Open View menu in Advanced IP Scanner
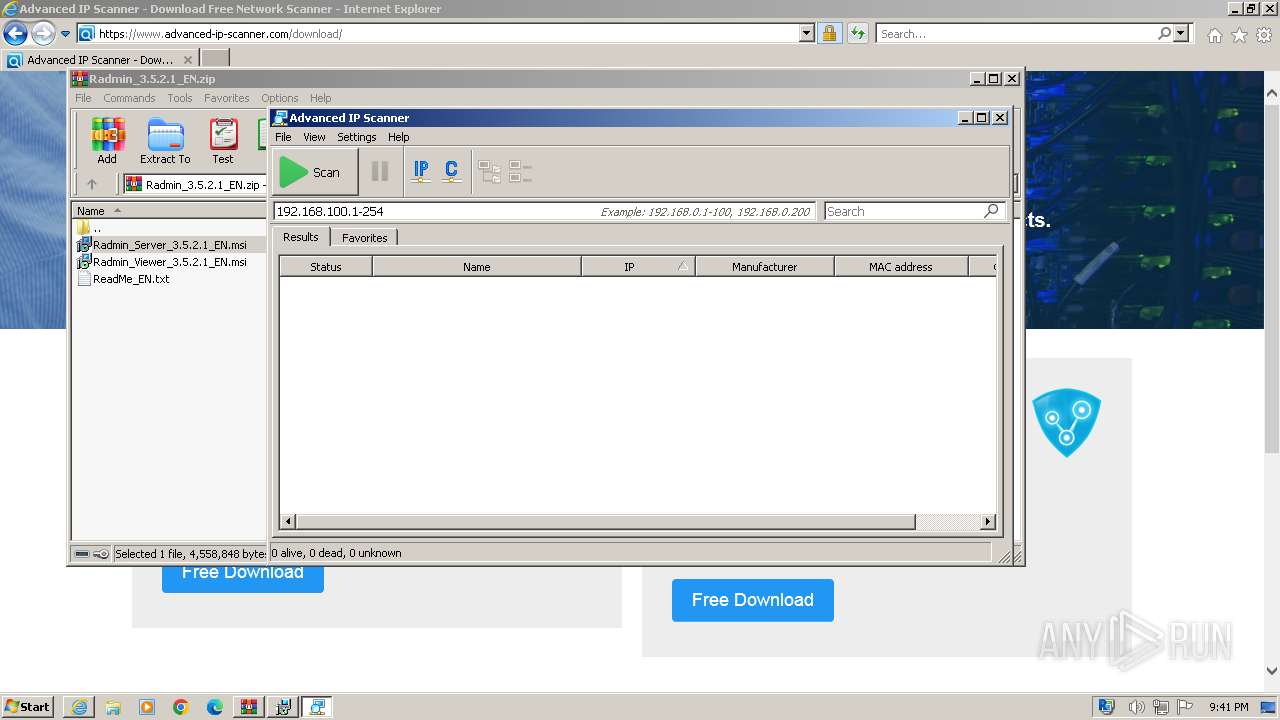 point(314,137)
